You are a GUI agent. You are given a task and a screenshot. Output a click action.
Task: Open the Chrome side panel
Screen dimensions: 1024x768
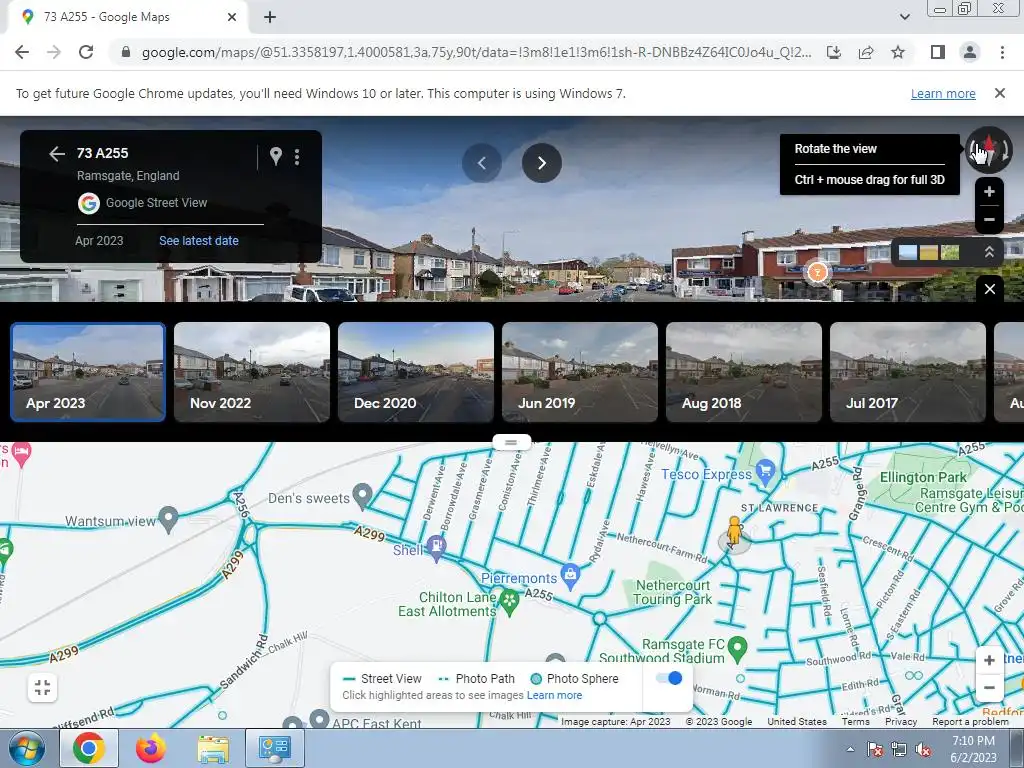tap(938, 52)
